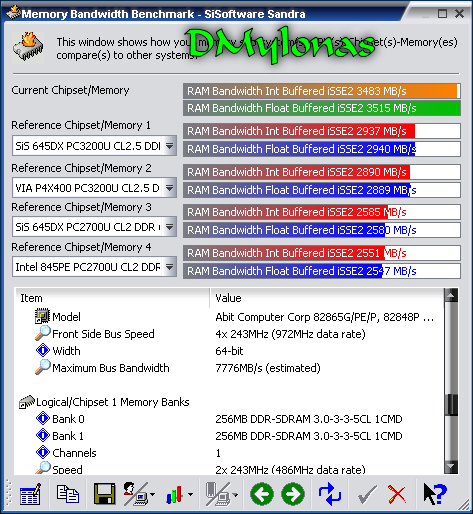Viewport: 473px width, 514px height.
Task: Click the scroll down arrow of the list
Action: [x=451, y=466]
